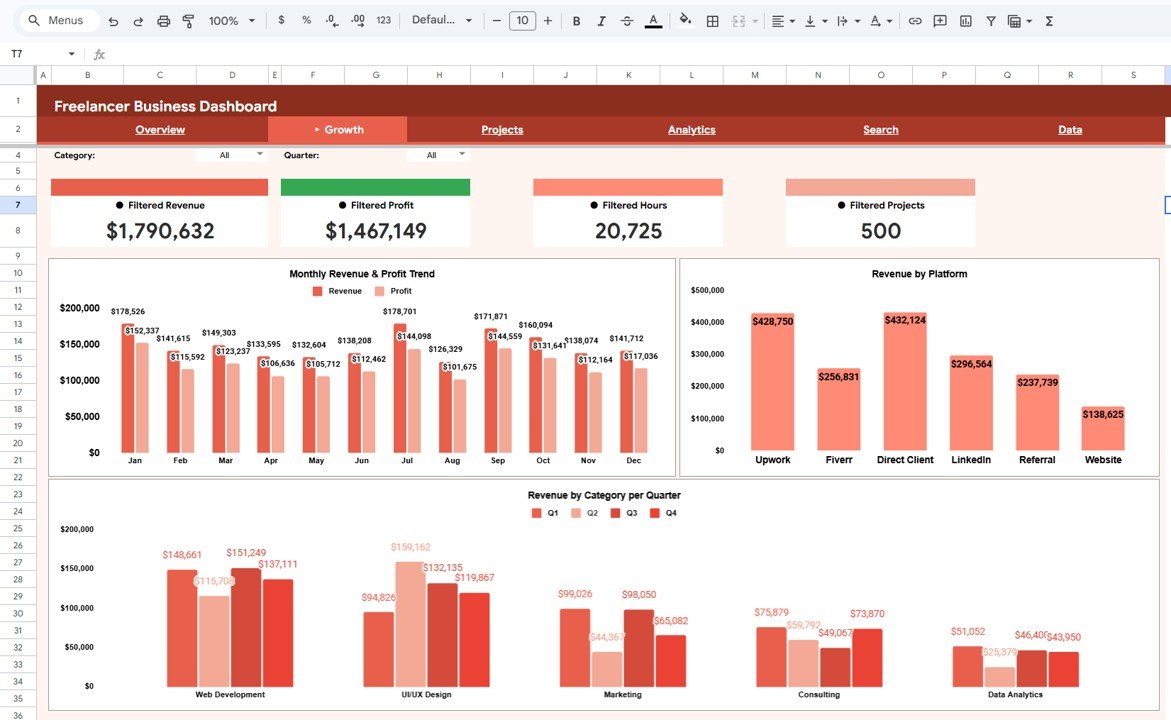
Task: Format value as currency
Action: 281,20
